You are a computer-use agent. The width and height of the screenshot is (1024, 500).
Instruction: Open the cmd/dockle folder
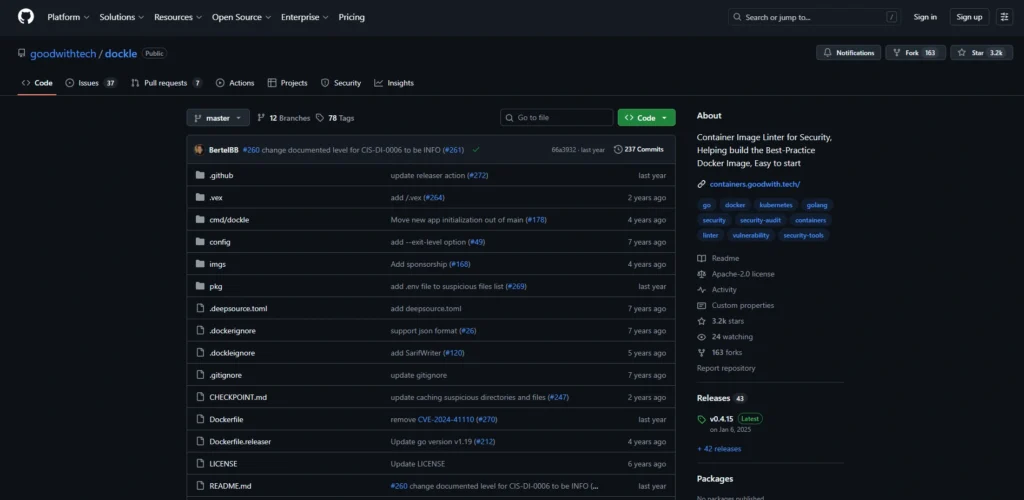pyautogui.click(x=229, y=220)
